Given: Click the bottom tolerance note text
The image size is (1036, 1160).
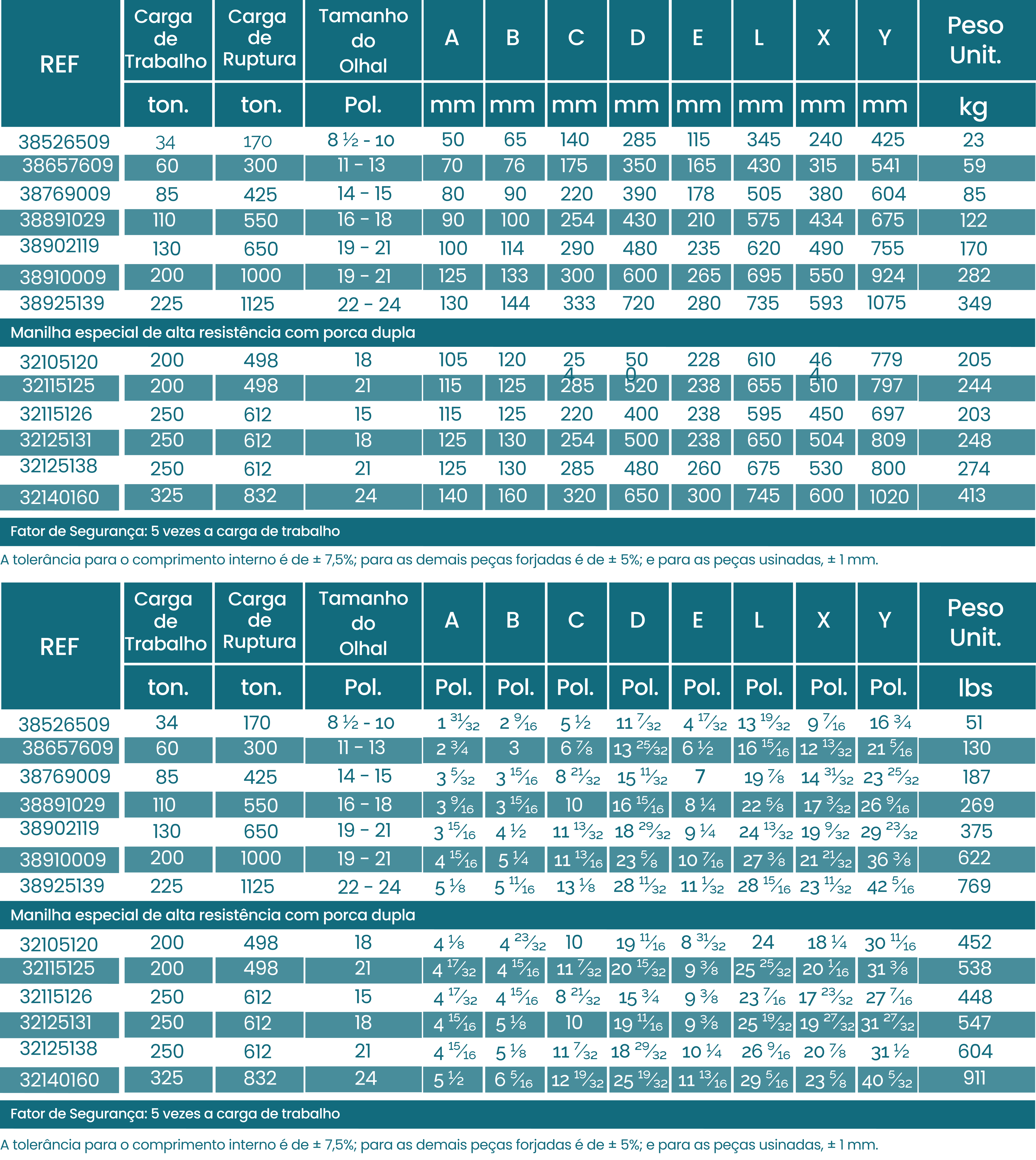Looking at the screenshot, I should pos(439,1145).
